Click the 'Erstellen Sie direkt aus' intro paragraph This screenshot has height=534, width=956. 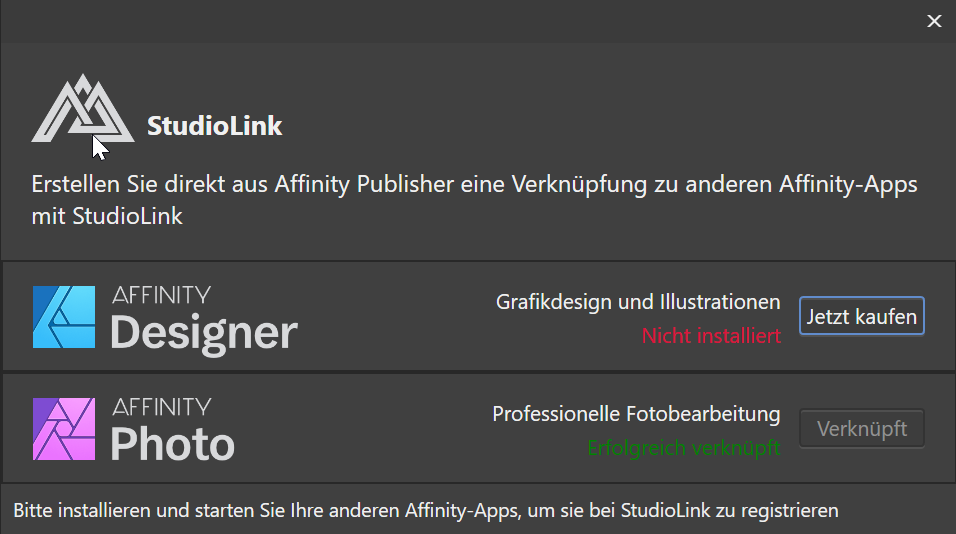coord(474,200)
